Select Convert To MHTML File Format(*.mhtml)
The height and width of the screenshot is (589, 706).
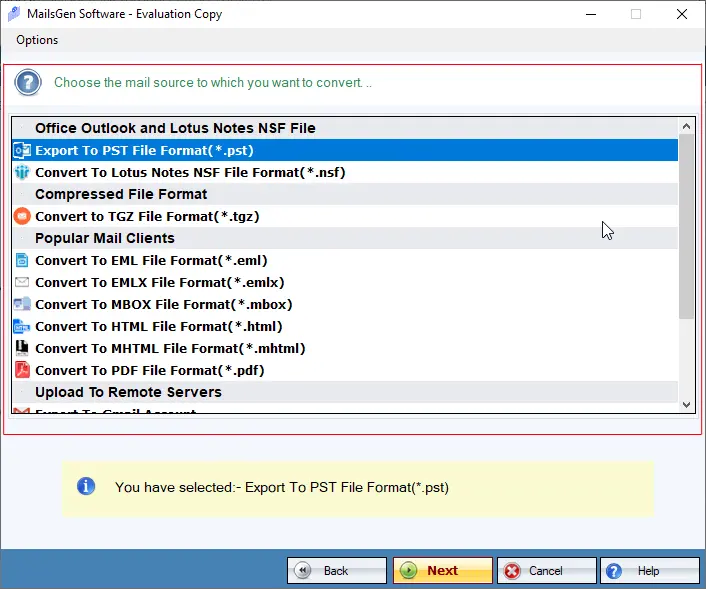345,348
